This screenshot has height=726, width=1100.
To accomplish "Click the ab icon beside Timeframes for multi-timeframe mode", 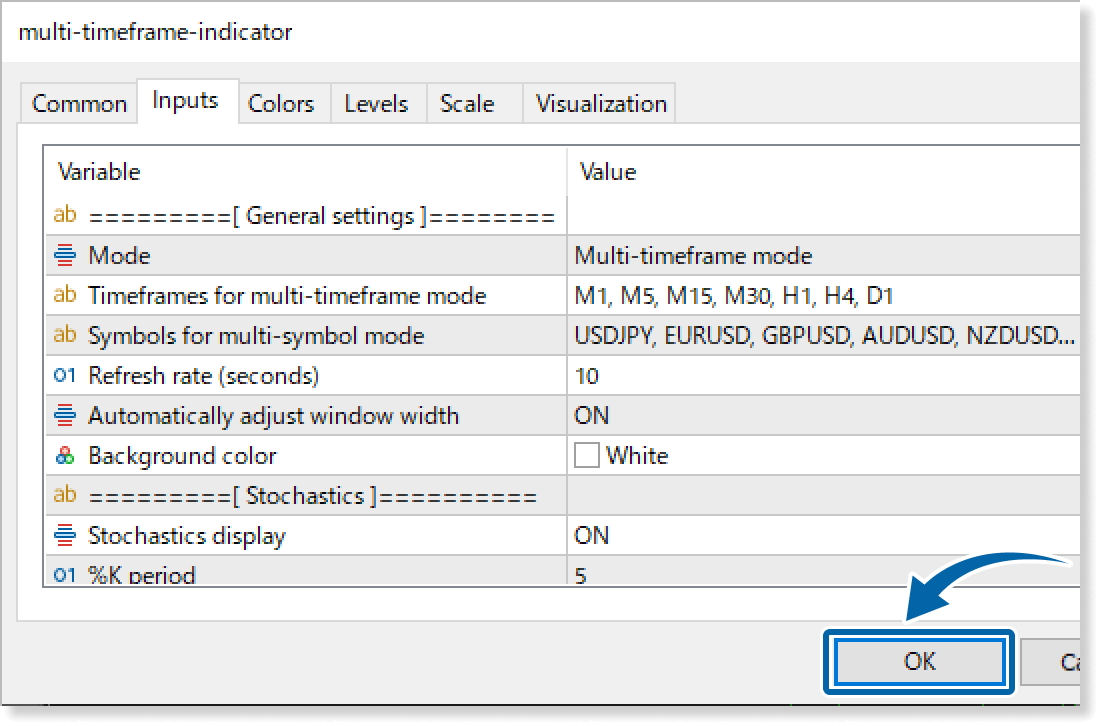I will [65, 295].
